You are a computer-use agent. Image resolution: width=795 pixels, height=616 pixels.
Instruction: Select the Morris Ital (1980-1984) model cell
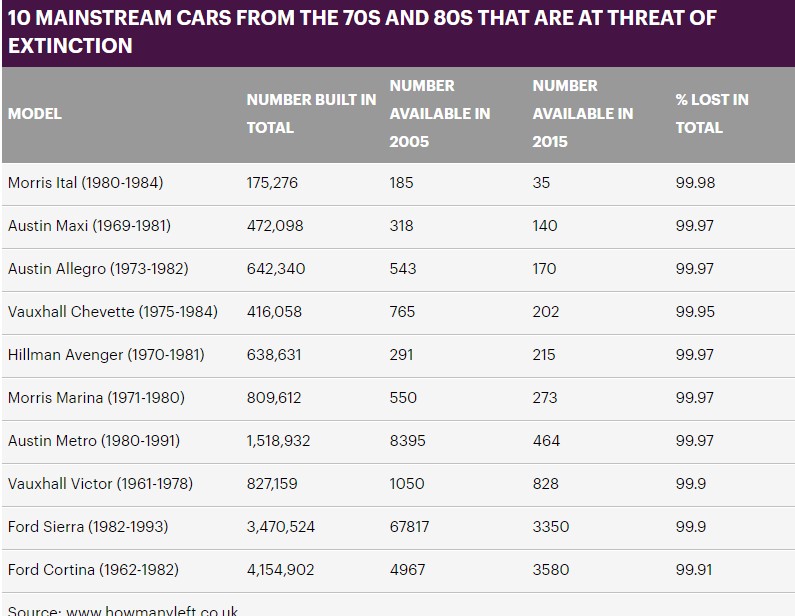[x=85, y=183]
